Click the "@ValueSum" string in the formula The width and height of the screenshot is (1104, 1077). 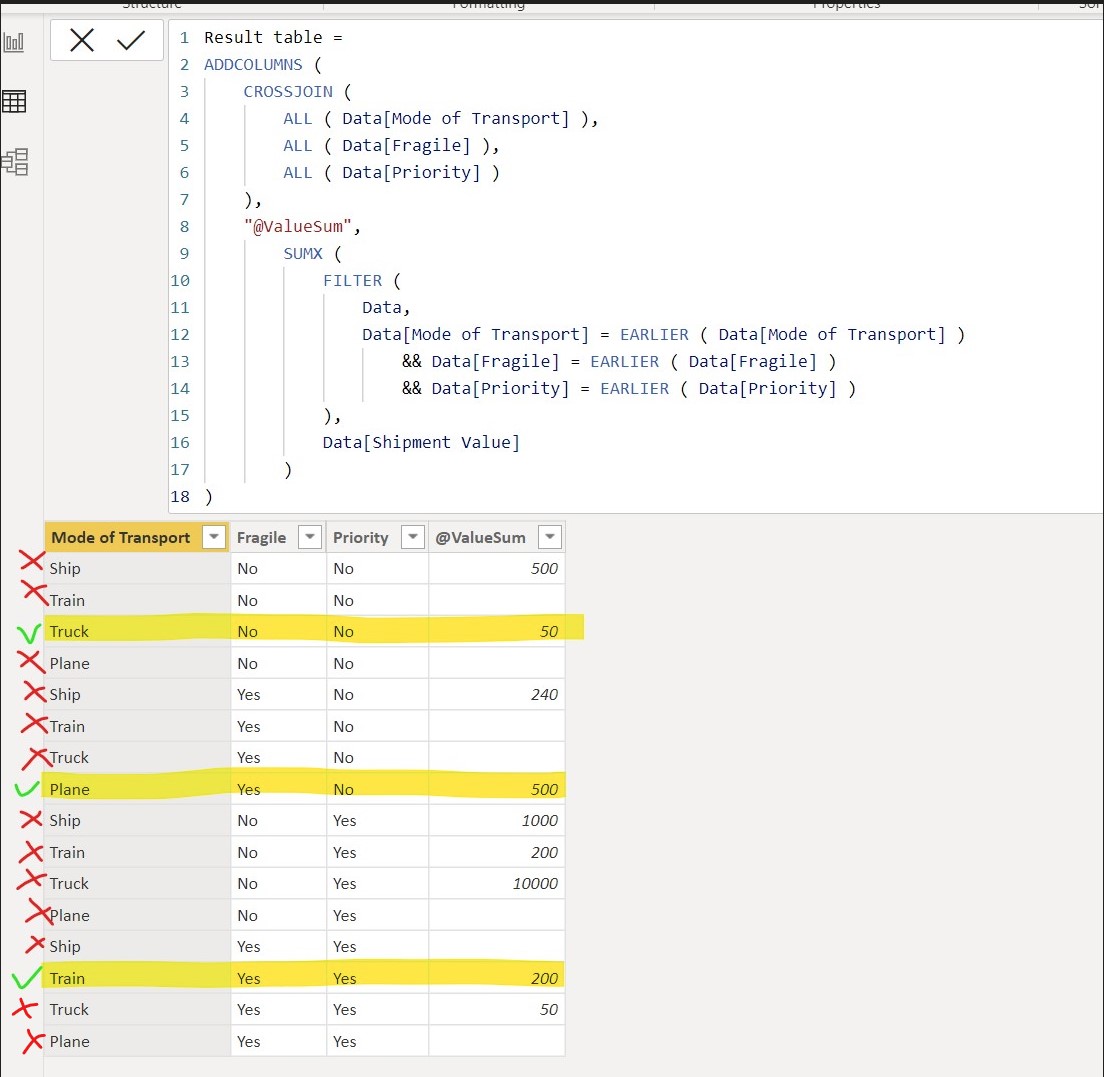click(x=298, y=227)
